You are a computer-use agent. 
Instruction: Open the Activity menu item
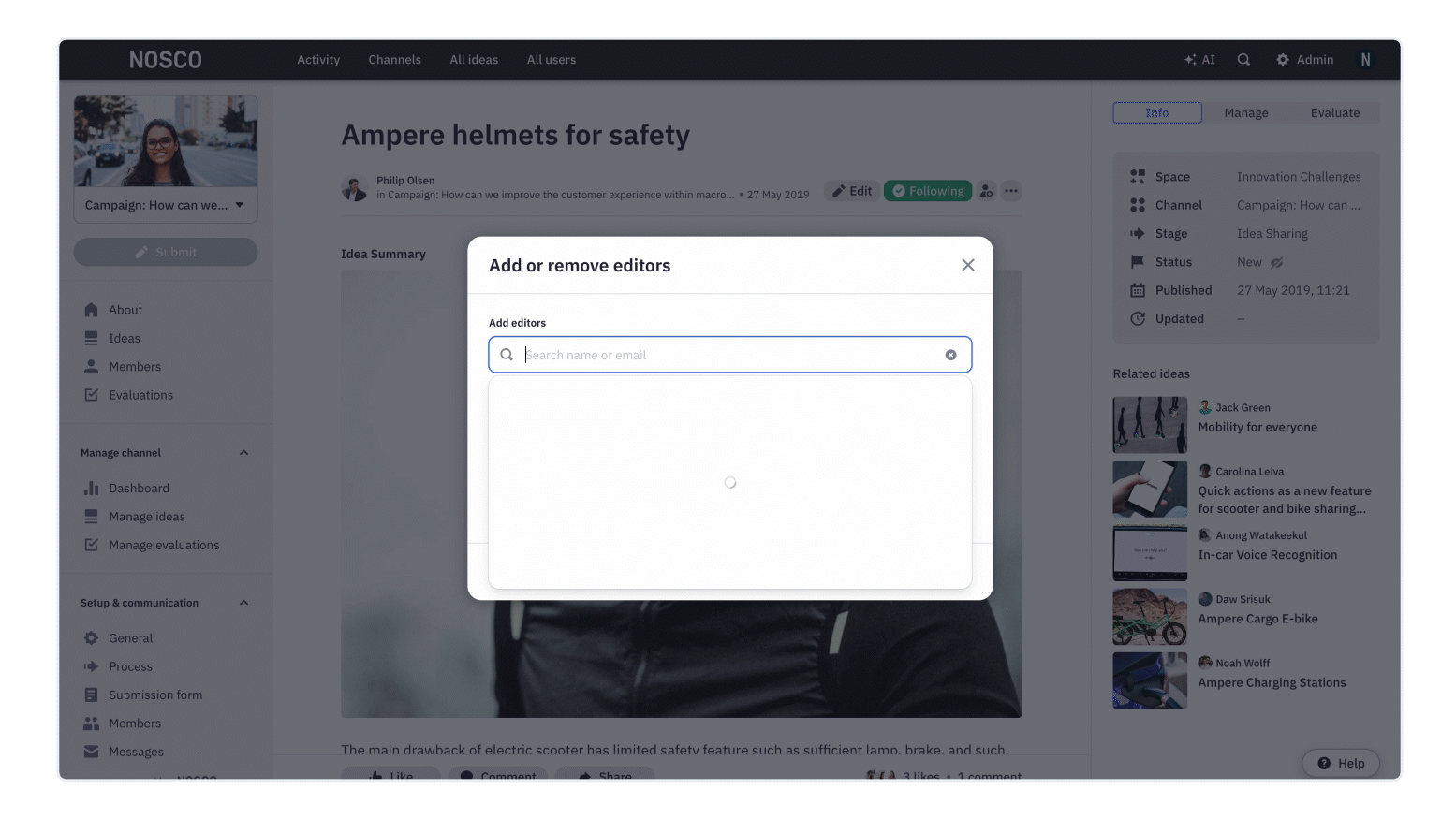[x=318, y=60]
